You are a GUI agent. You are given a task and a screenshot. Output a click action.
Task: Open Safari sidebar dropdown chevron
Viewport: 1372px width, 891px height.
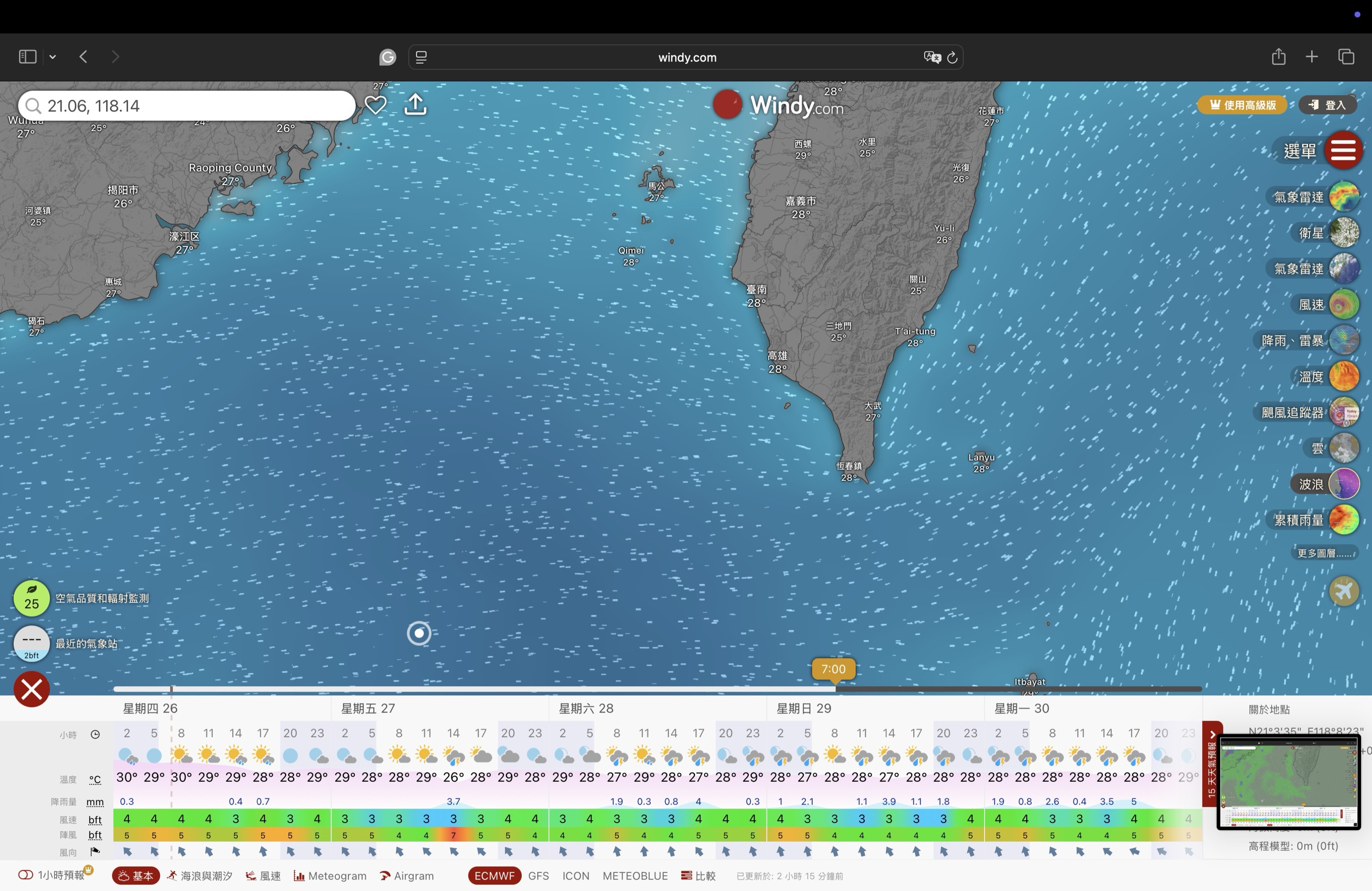[53, 57]
